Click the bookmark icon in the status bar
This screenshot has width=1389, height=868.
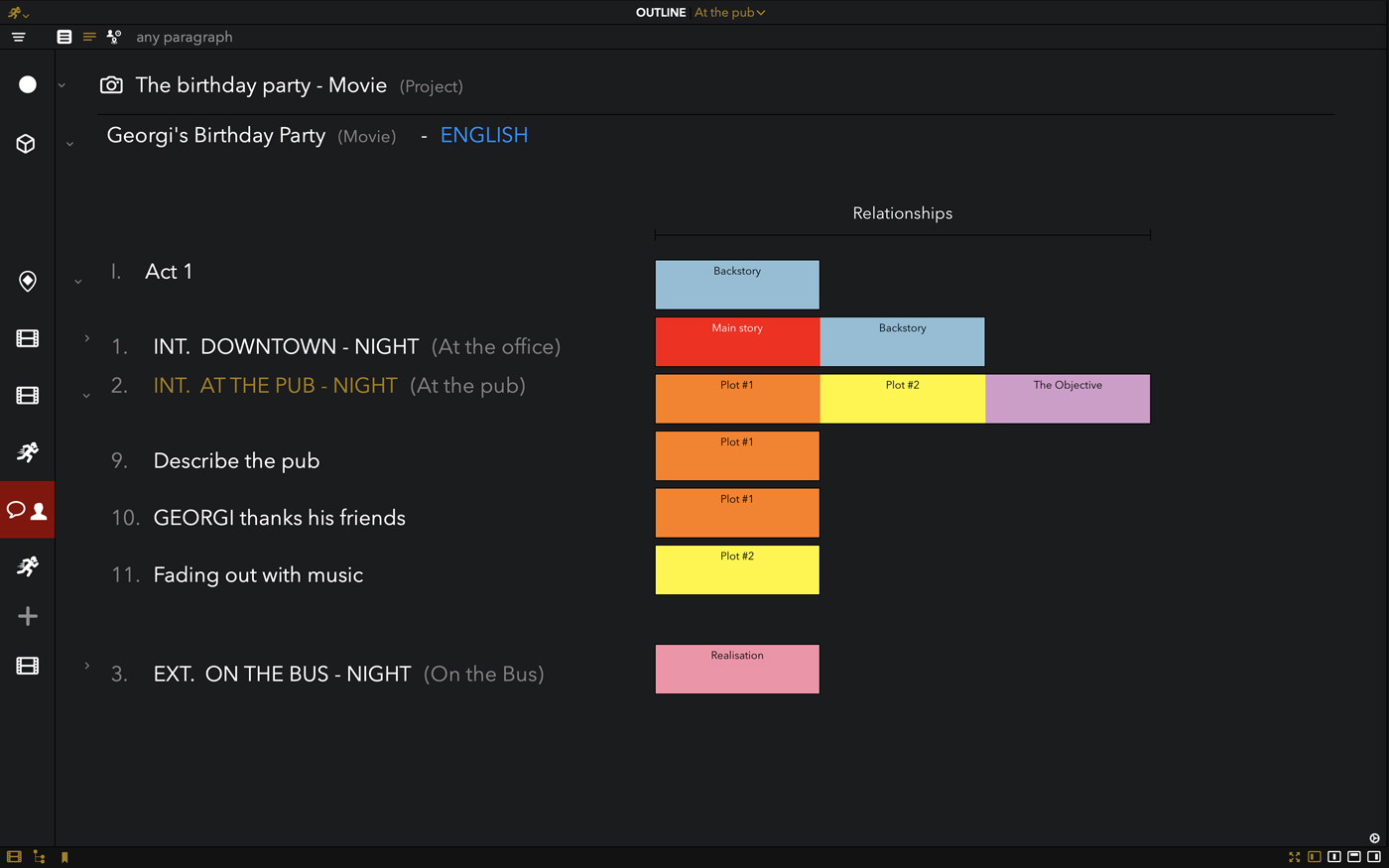64,857
